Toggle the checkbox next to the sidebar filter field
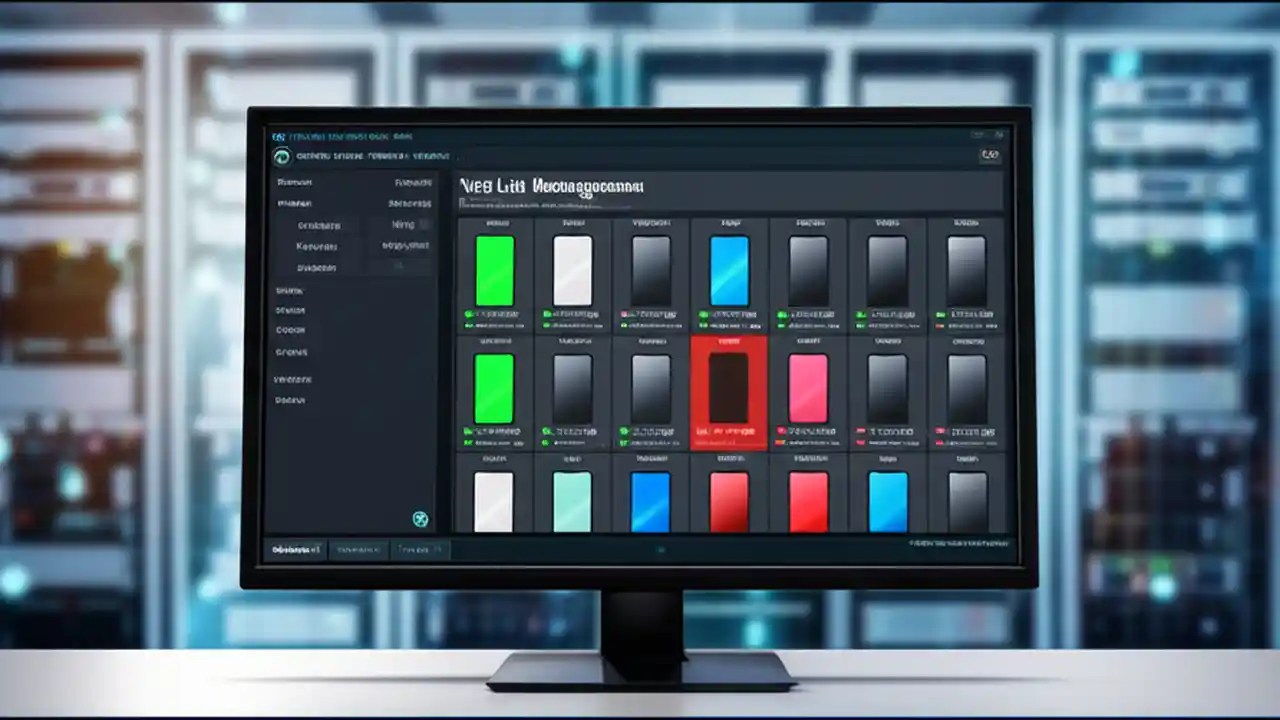Screen dimensions: 1280x720 (x=422, y=226)
